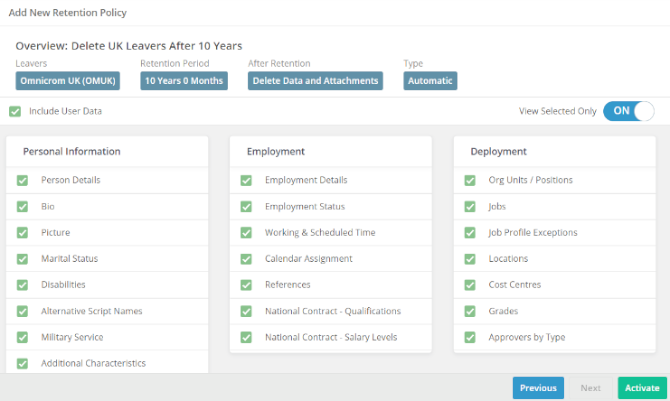The height and width of the screenshot is (401, 670).
Task: Activate the retention policy
Action: pyautogui.click(x=642, y=388)
